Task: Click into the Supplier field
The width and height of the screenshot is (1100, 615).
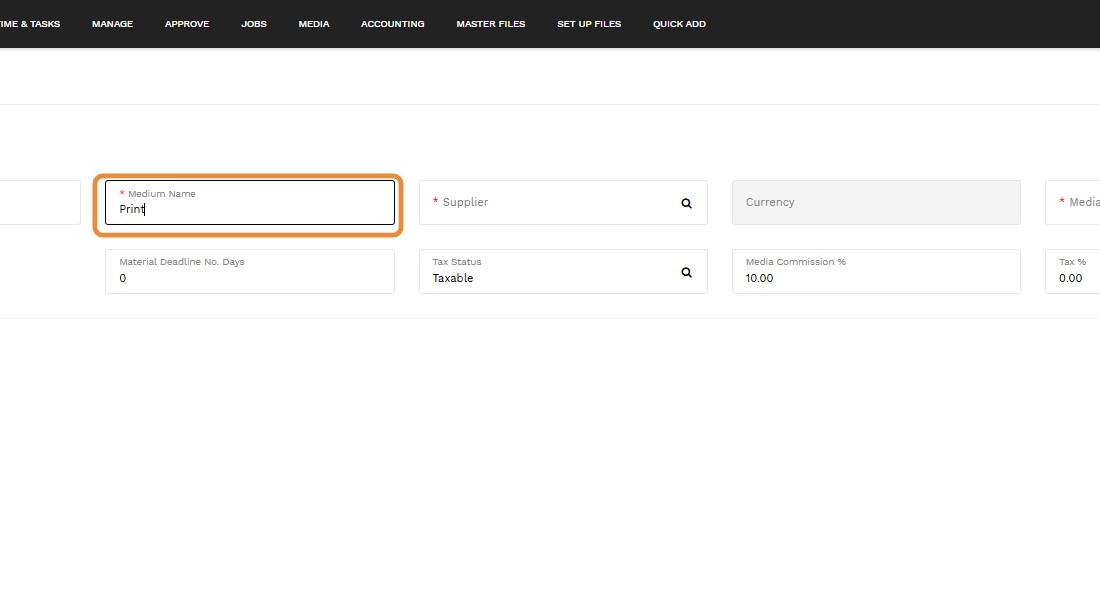Action: (550, 203)
